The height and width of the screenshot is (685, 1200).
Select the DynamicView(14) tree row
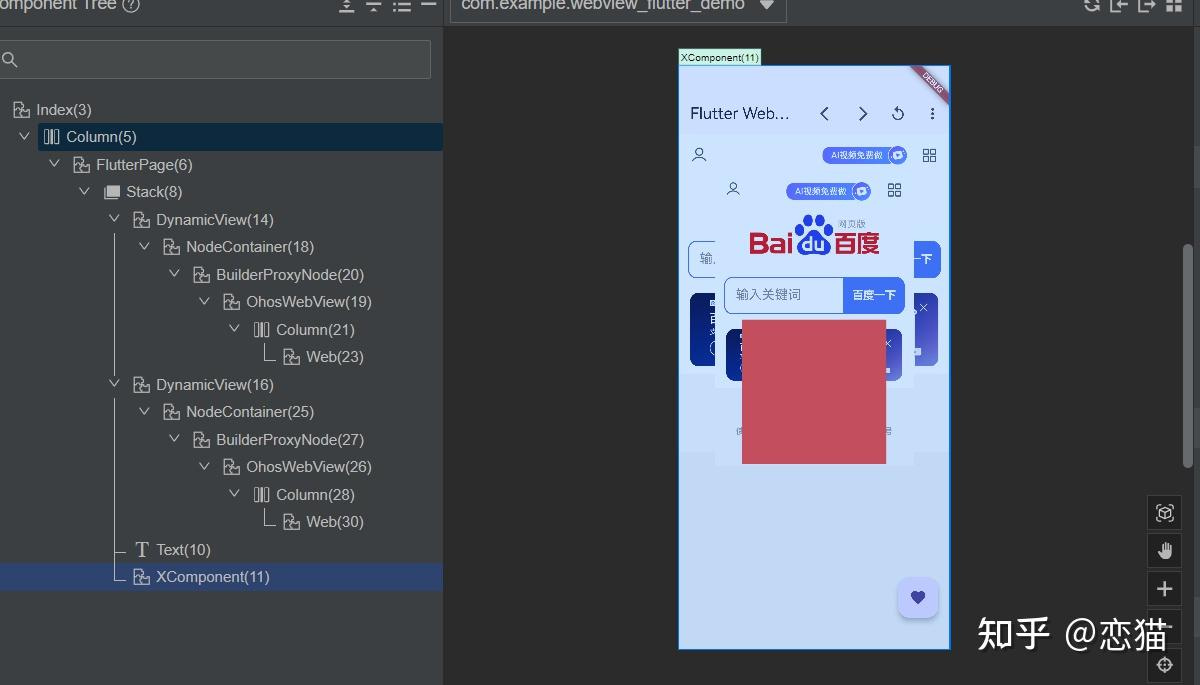point(221,220)
